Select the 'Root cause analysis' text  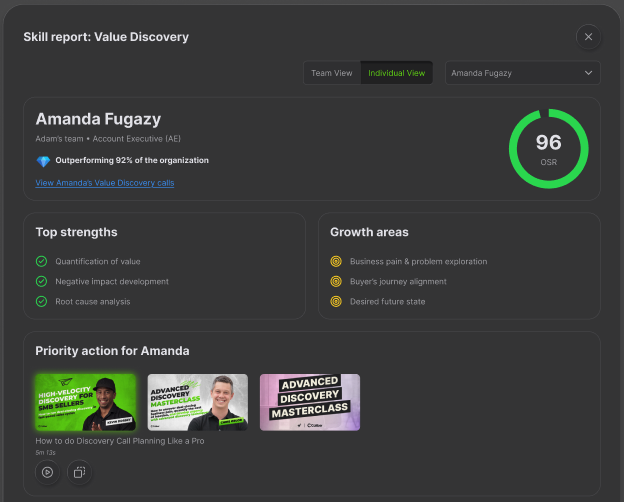[x=93, y=301]
